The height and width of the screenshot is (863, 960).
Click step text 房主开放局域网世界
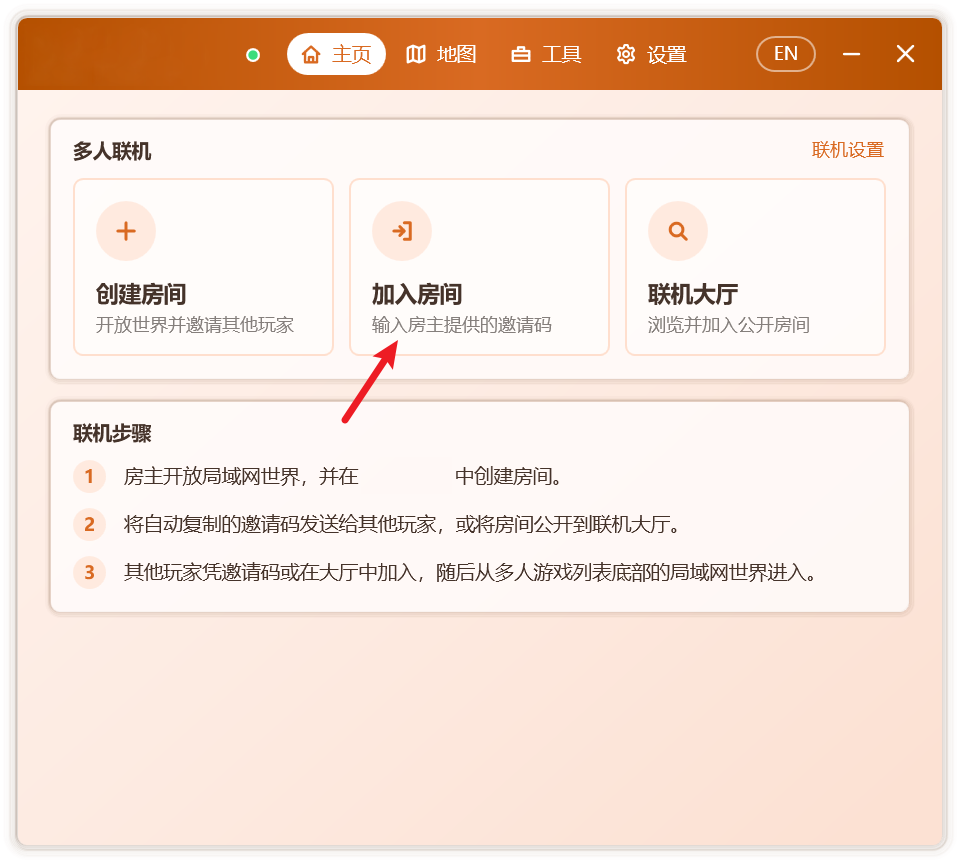pos(212,476)
